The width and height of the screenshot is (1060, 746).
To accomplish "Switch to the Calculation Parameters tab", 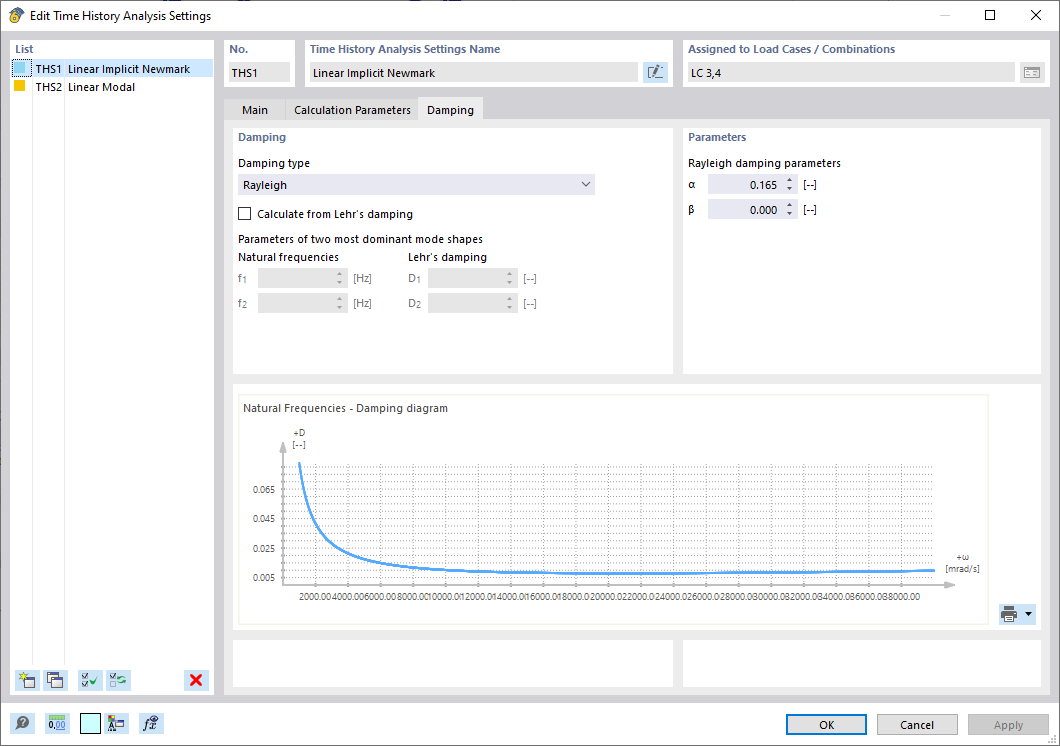I will pos(352,109).
